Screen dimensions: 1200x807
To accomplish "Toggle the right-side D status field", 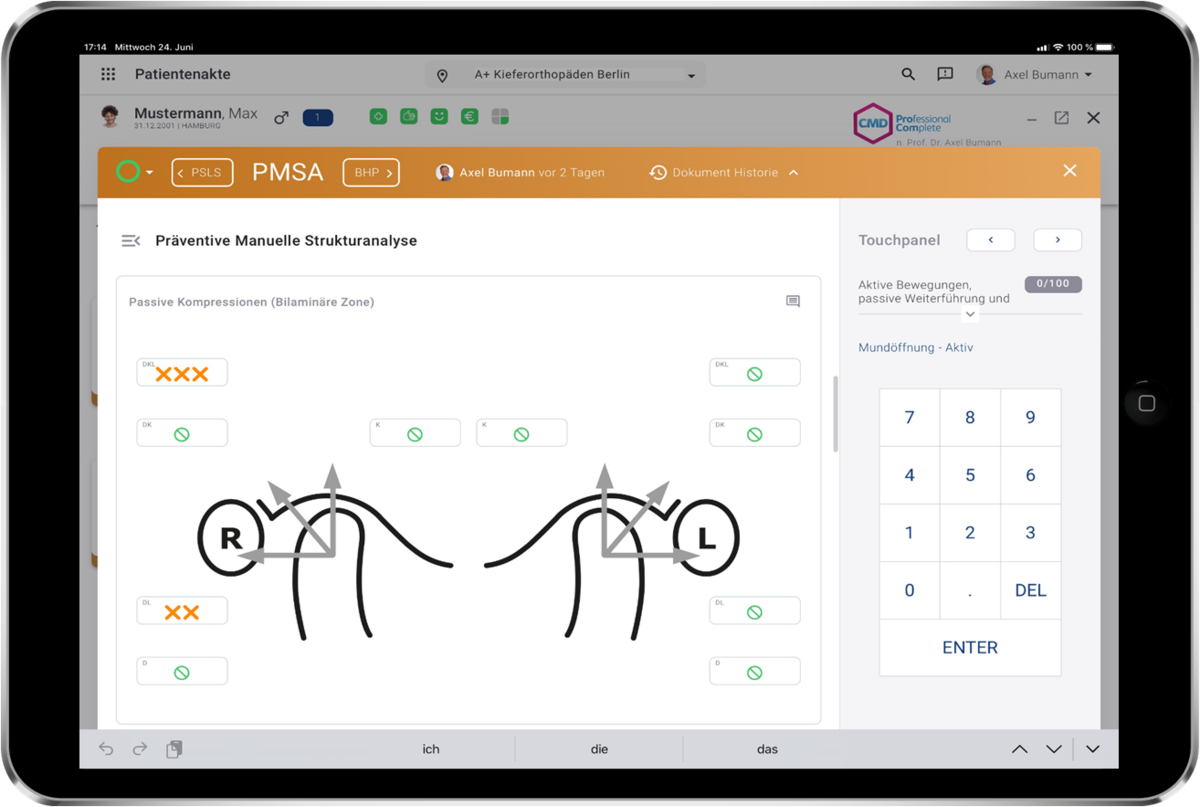I will tap(755, 670).
